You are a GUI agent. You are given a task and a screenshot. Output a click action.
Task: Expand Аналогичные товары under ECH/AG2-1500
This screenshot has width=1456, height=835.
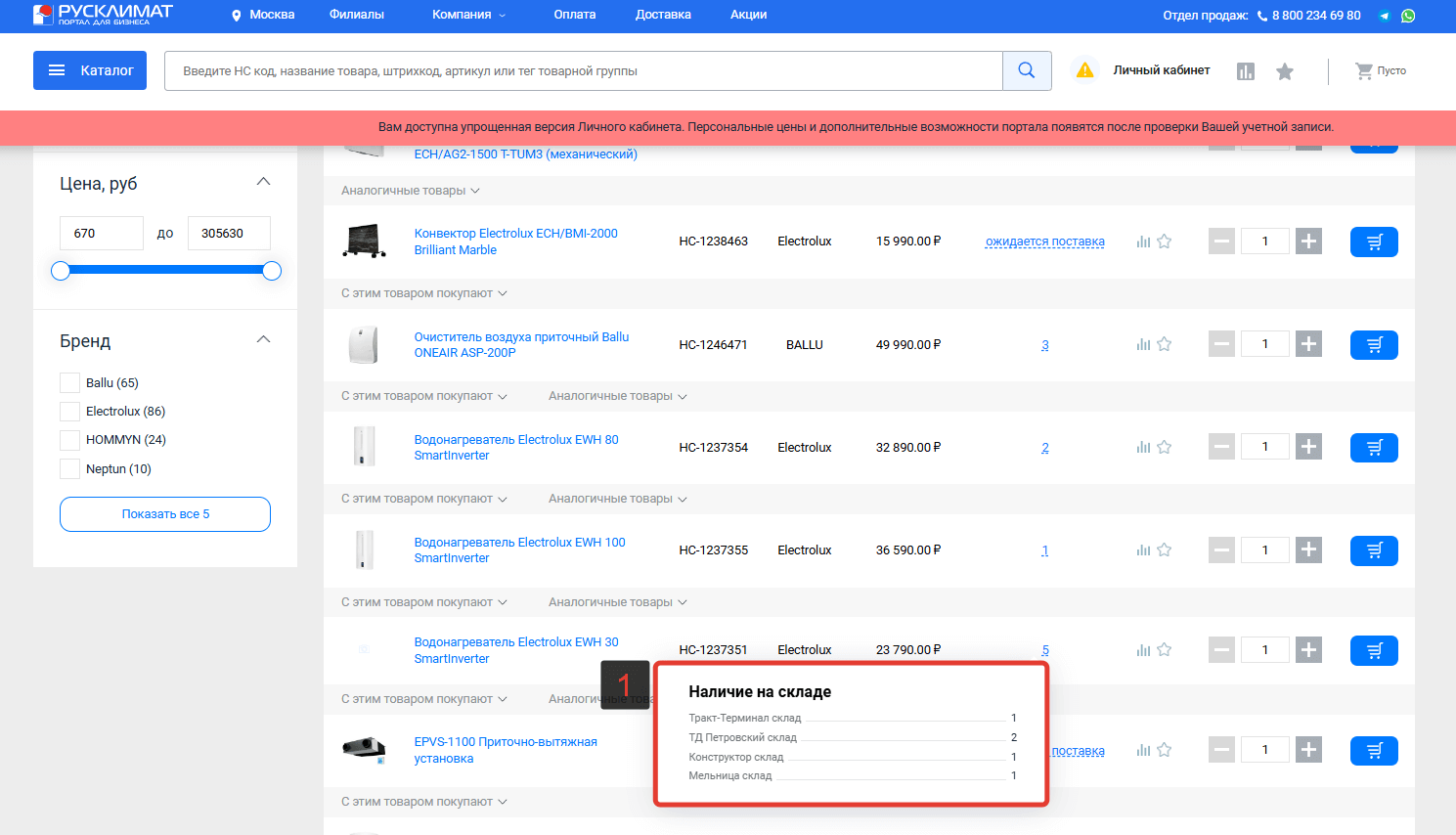411,191
